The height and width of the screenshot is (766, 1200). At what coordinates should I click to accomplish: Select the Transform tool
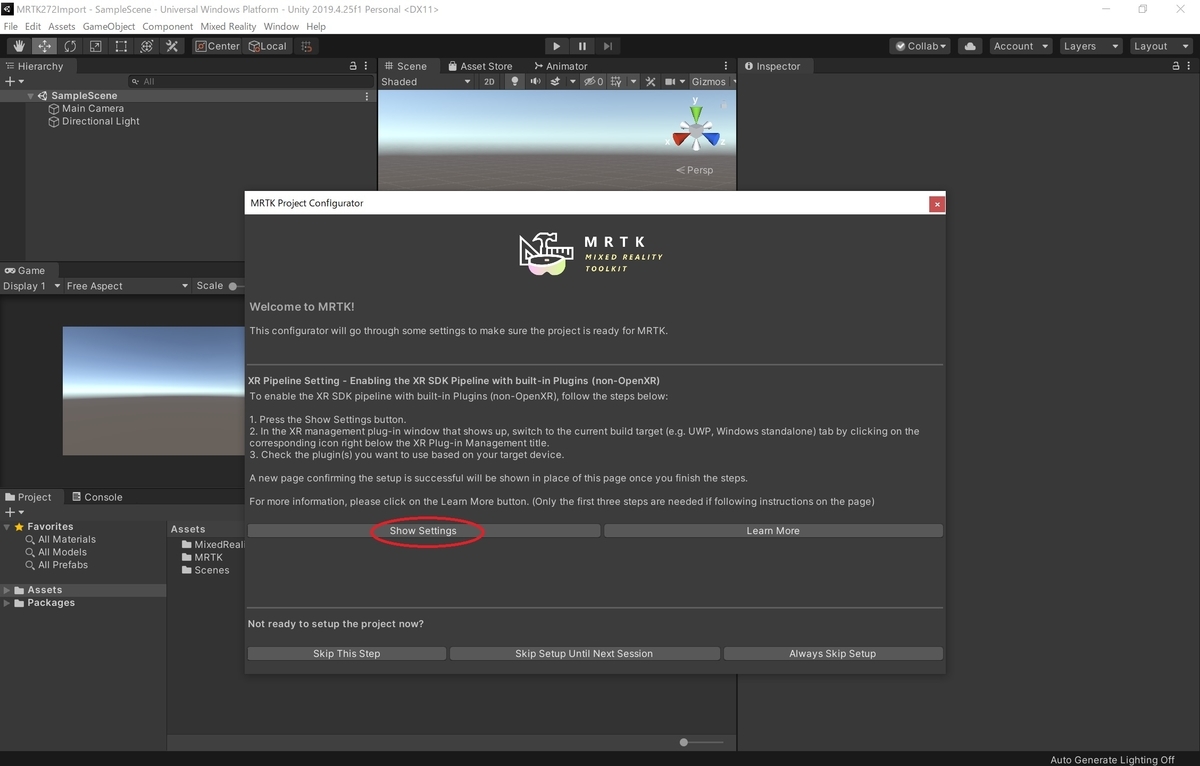coord(146,46)
